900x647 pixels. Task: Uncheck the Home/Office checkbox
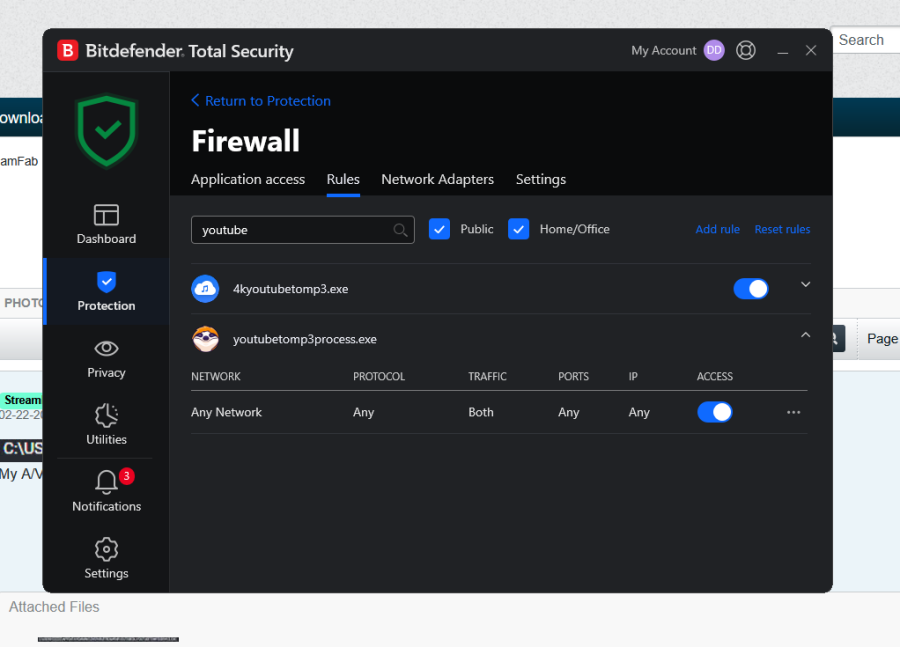coord(518,229)
